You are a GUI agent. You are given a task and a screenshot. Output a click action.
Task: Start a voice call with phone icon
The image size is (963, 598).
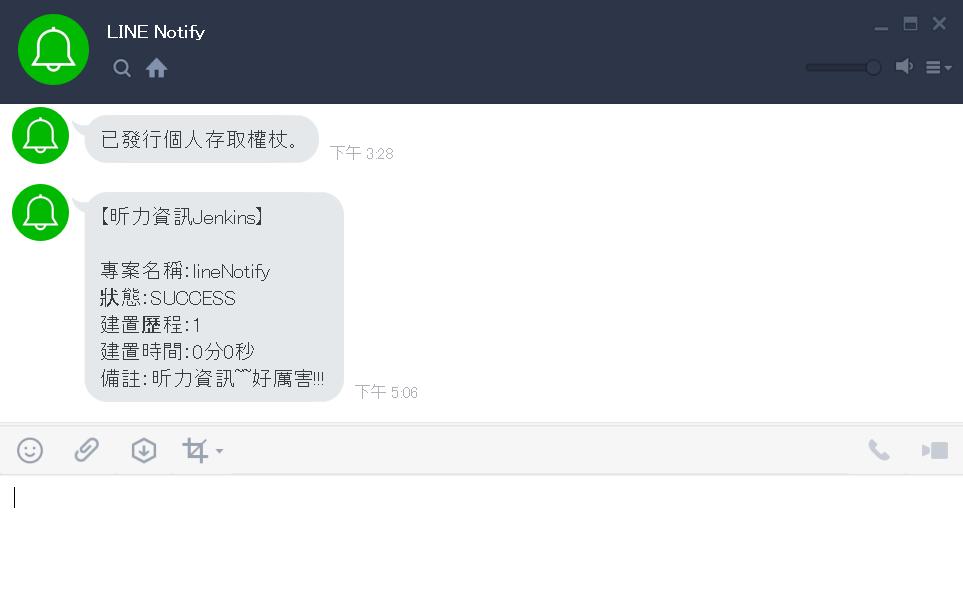tap(879, 450)
